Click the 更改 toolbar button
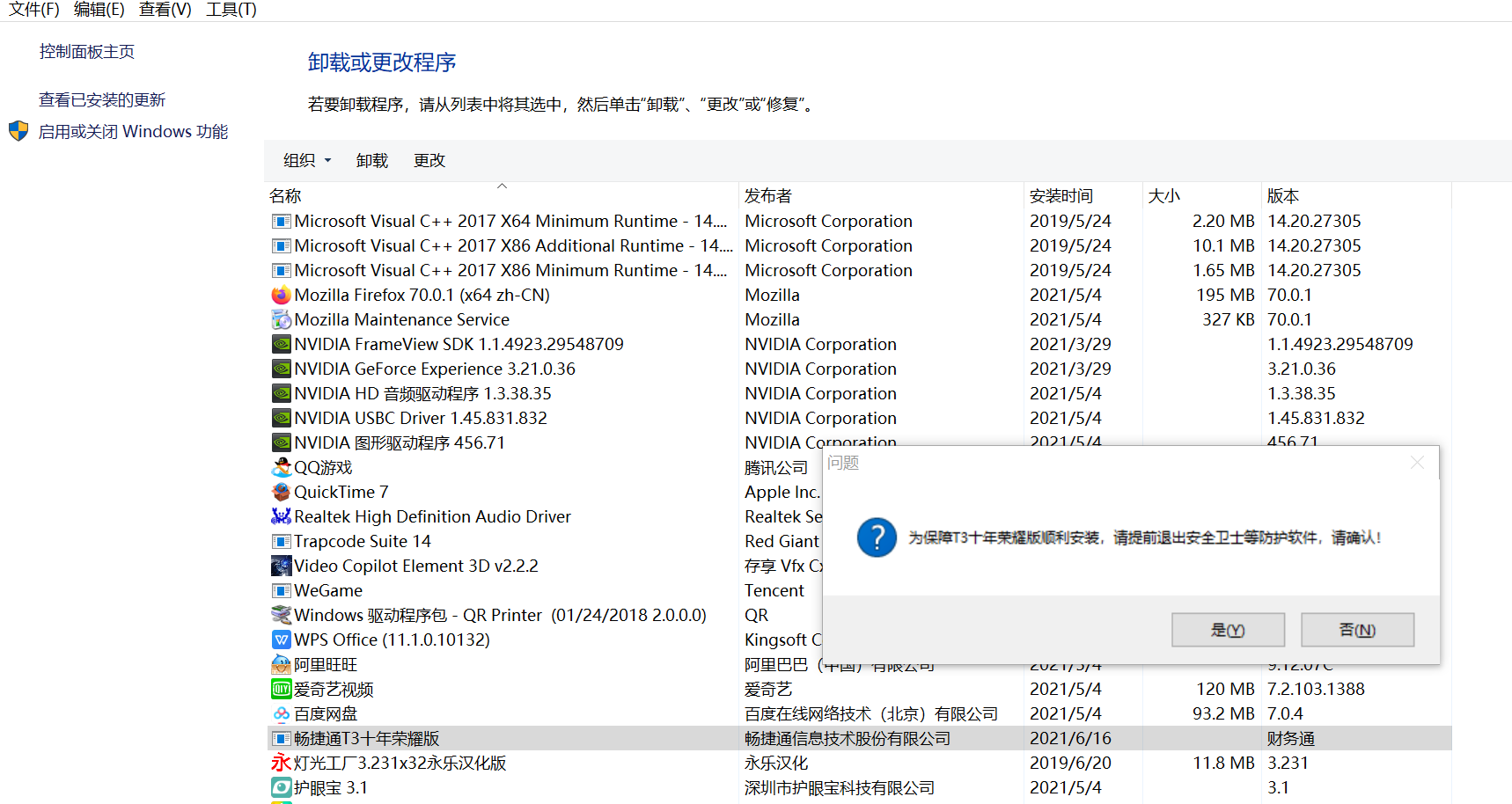Screen dimensions: 1512x804 point(429,160)
